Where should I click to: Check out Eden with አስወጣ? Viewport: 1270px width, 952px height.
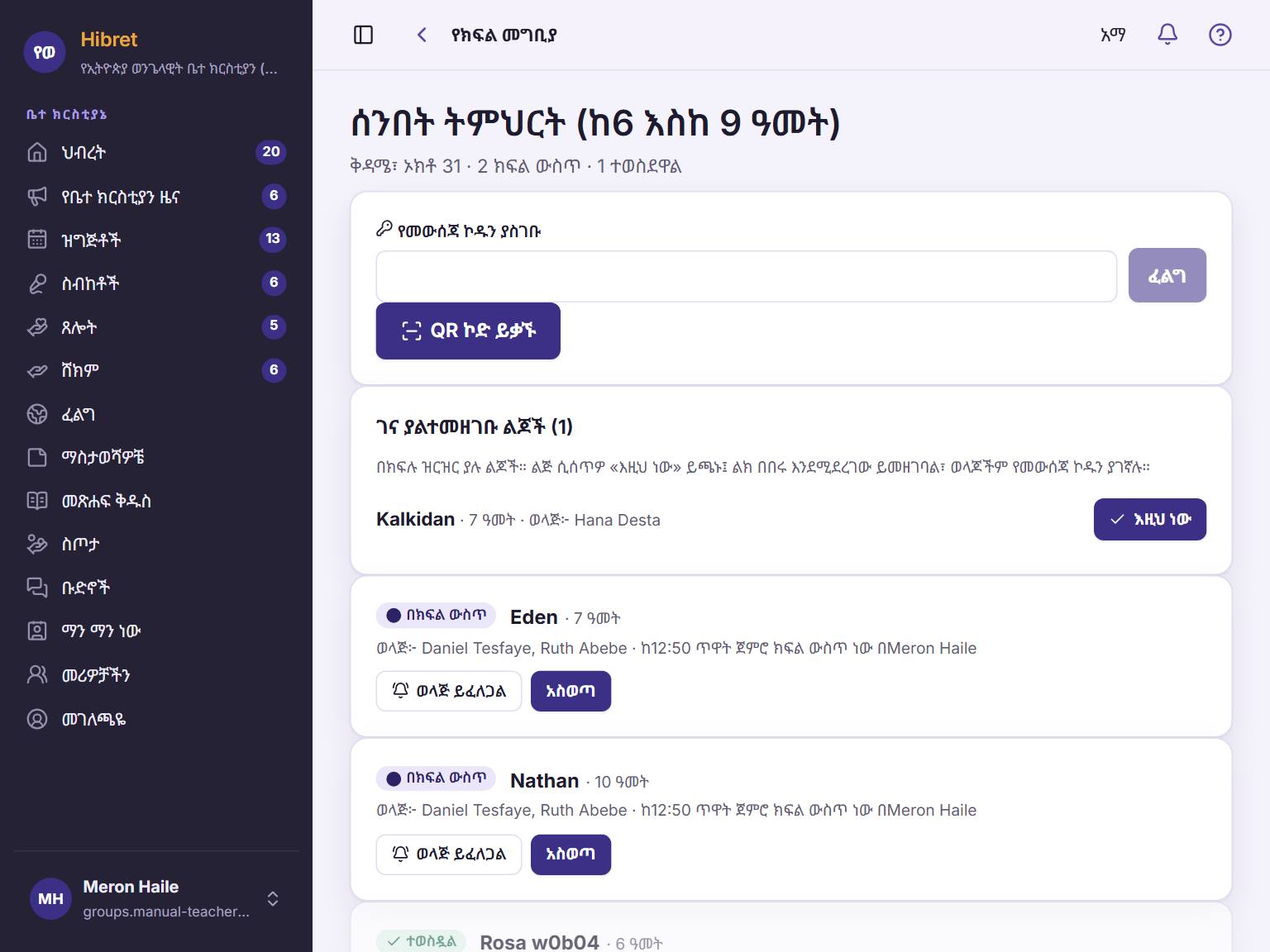point(571,691)
